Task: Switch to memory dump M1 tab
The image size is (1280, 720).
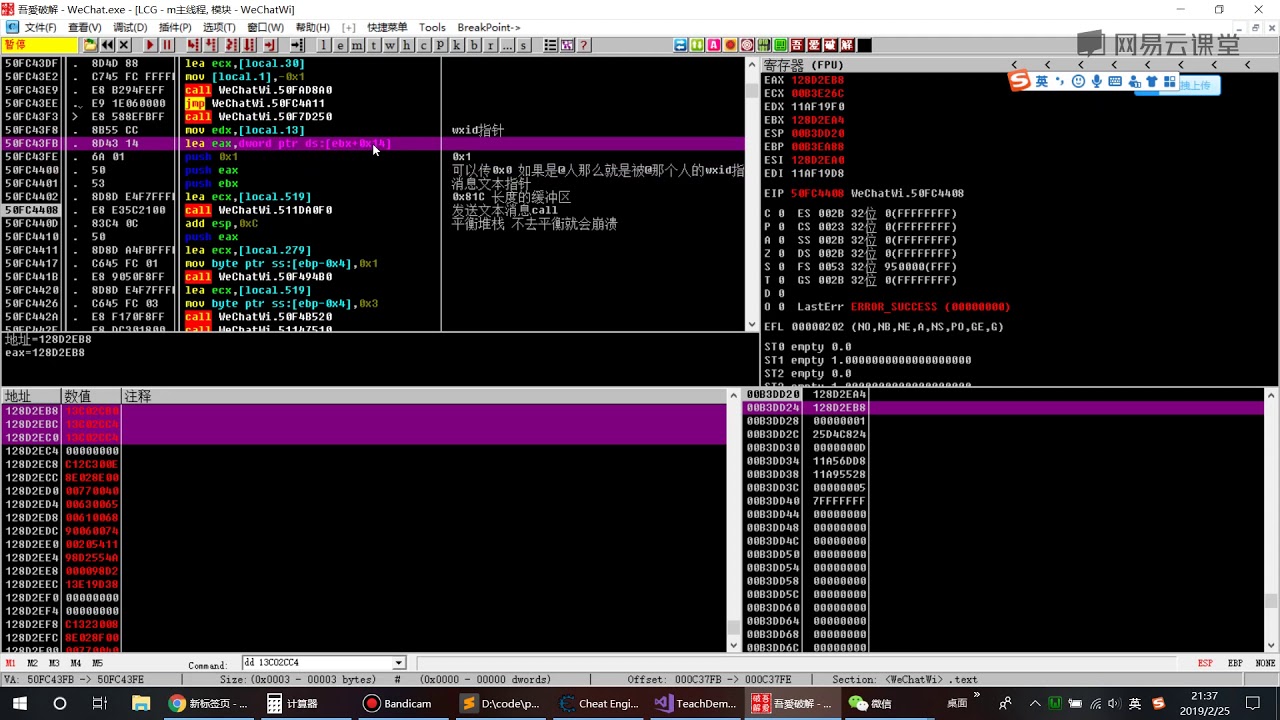Action: point(10,663)
